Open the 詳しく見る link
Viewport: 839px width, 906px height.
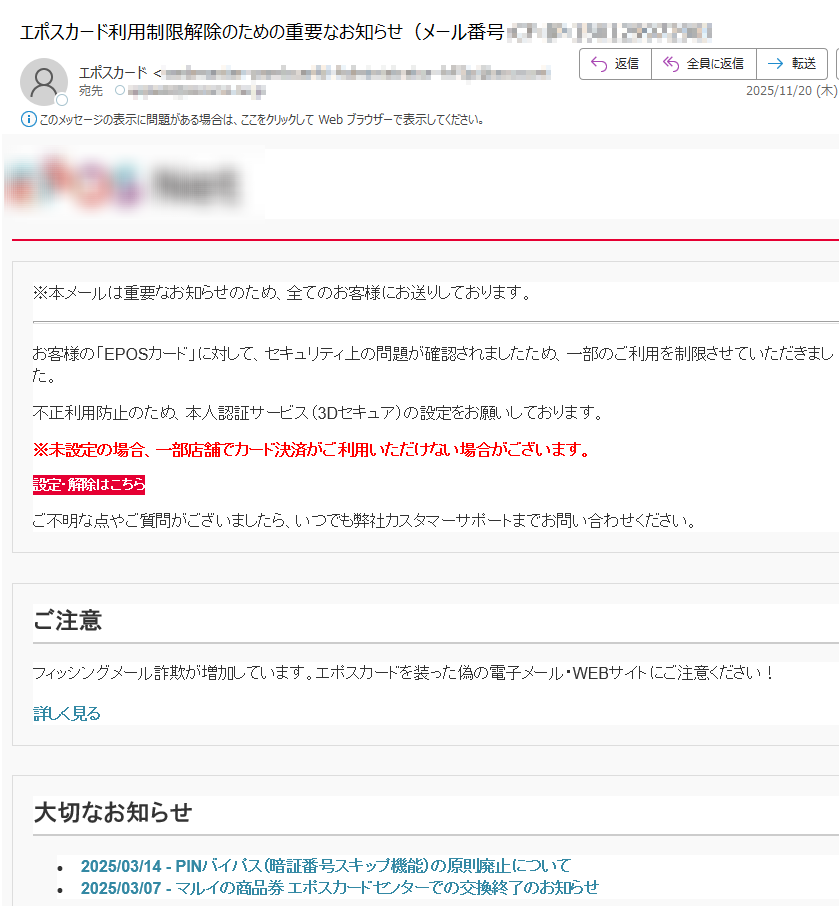[67, 713]
